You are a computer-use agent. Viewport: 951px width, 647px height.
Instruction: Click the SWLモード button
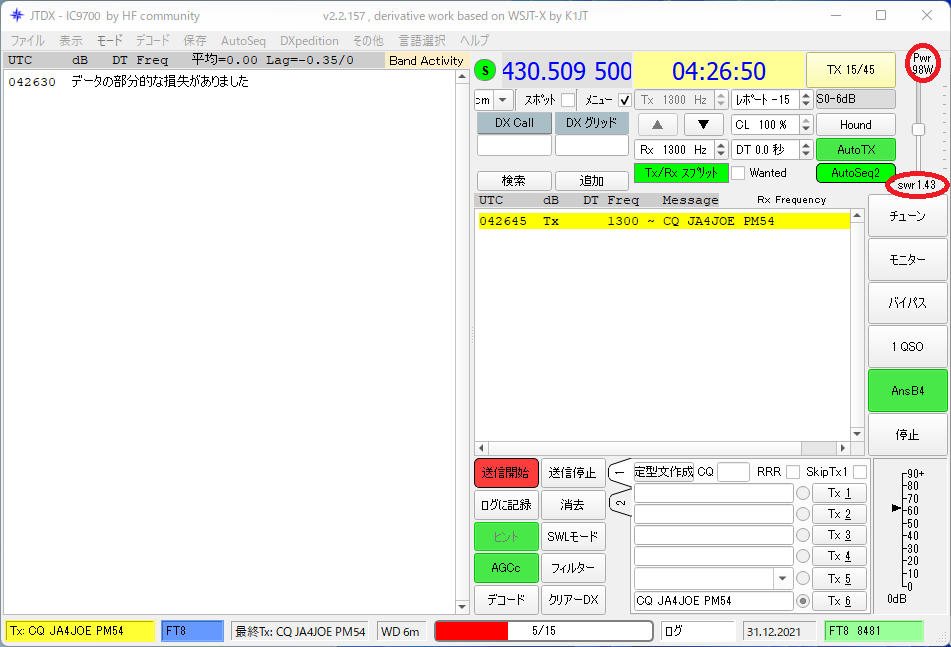[573, 537]
